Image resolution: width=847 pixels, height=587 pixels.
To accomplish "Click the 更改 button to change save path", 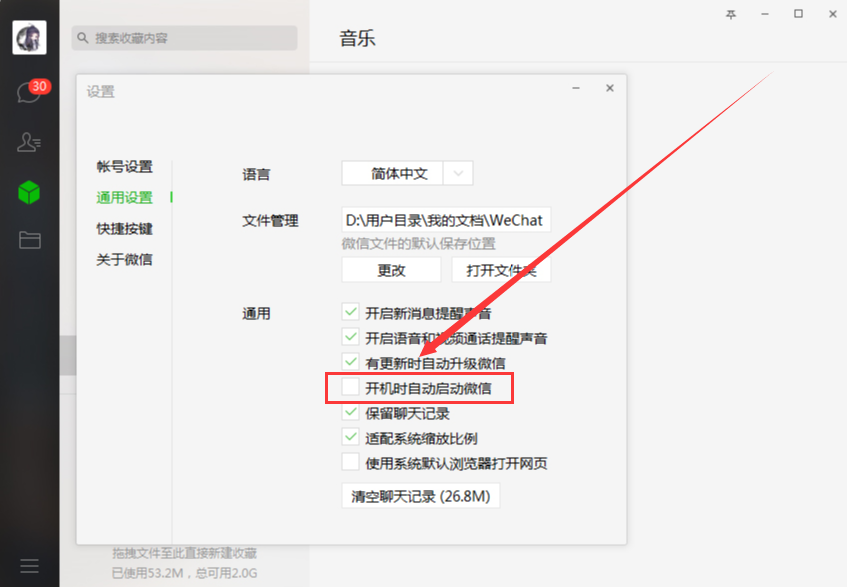I will [x=391, y=269].
